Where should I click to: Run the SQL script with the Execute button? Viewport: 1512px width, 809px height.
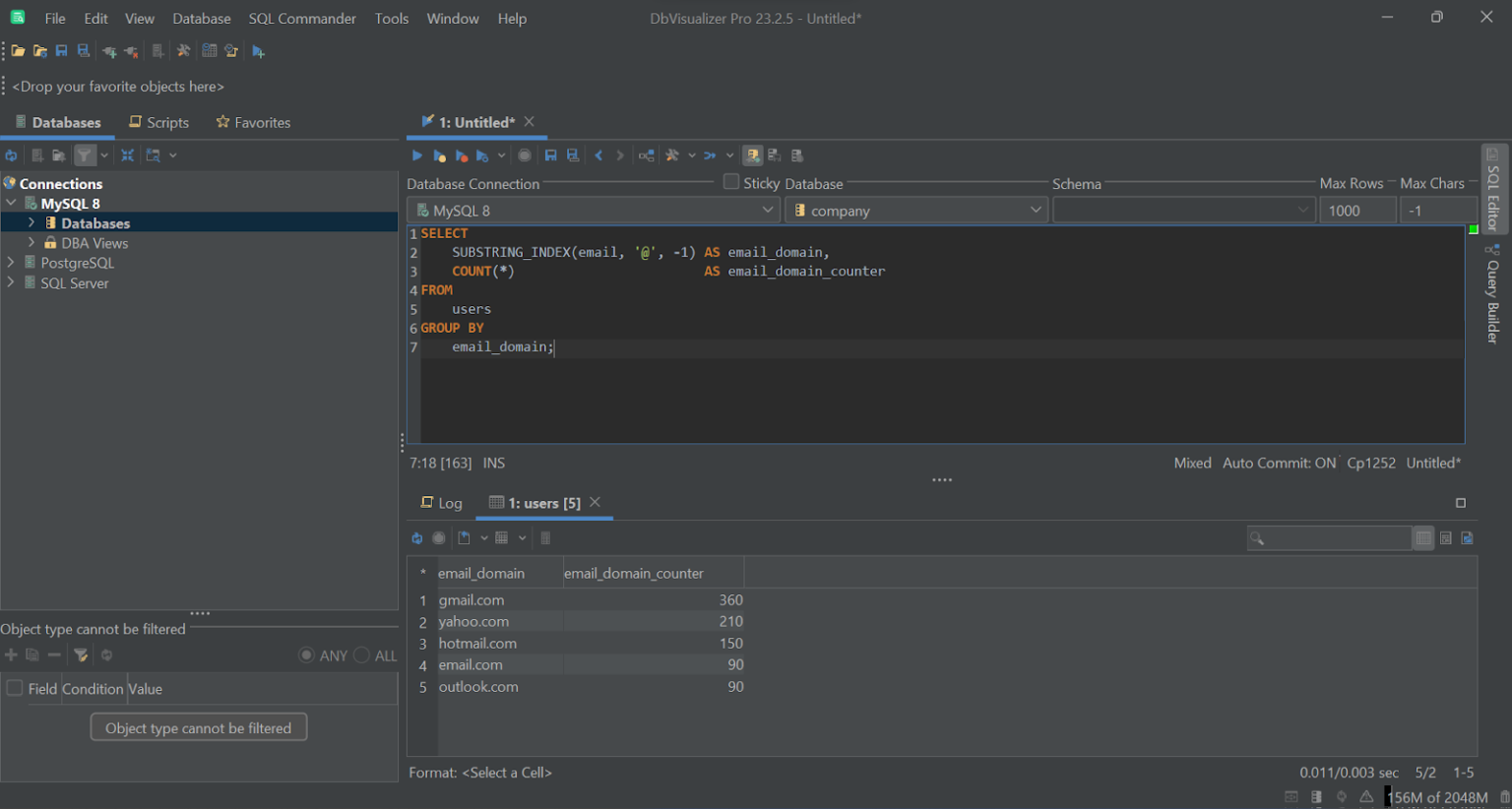coord(416,155)
